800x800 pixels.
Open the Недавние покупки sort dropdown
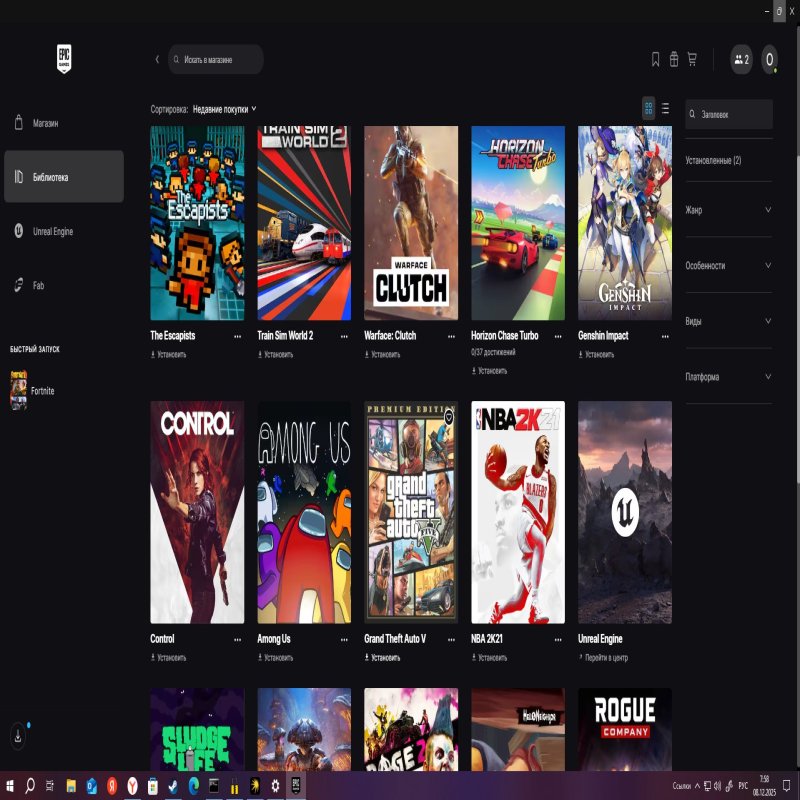point(224,109)
